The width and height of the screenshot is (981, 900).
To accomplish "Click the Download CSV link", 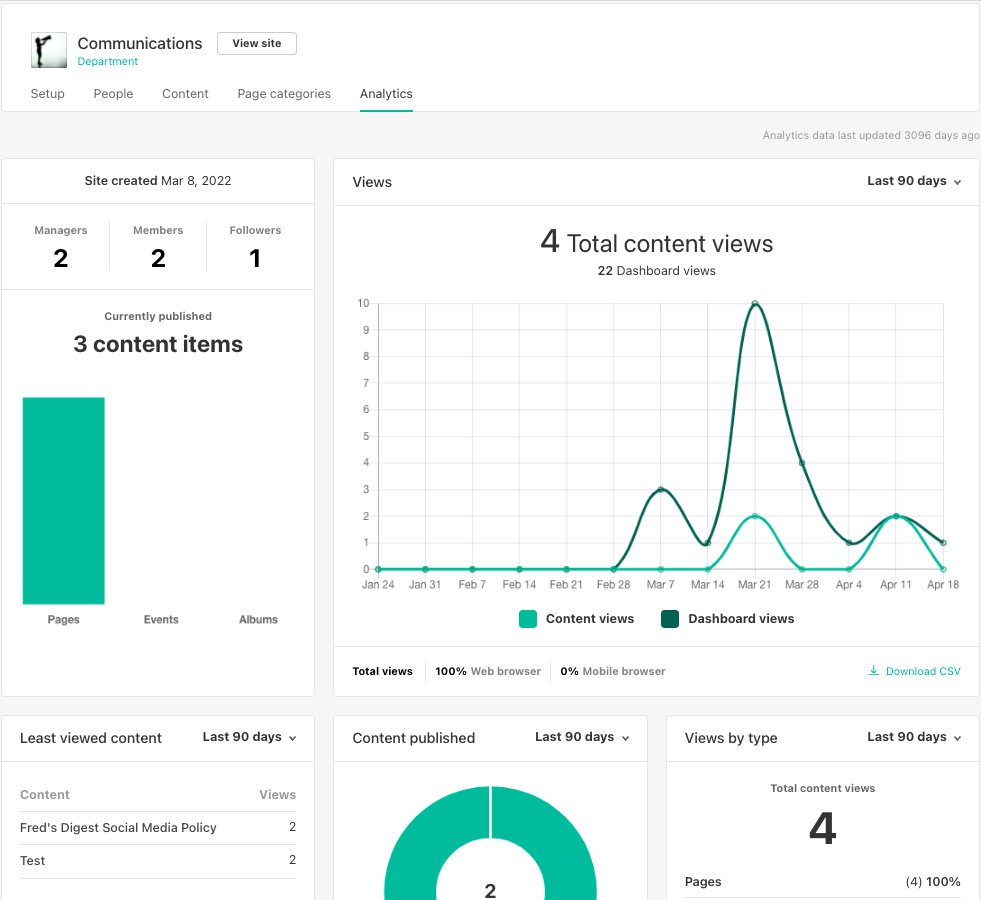I will point(922,670).
